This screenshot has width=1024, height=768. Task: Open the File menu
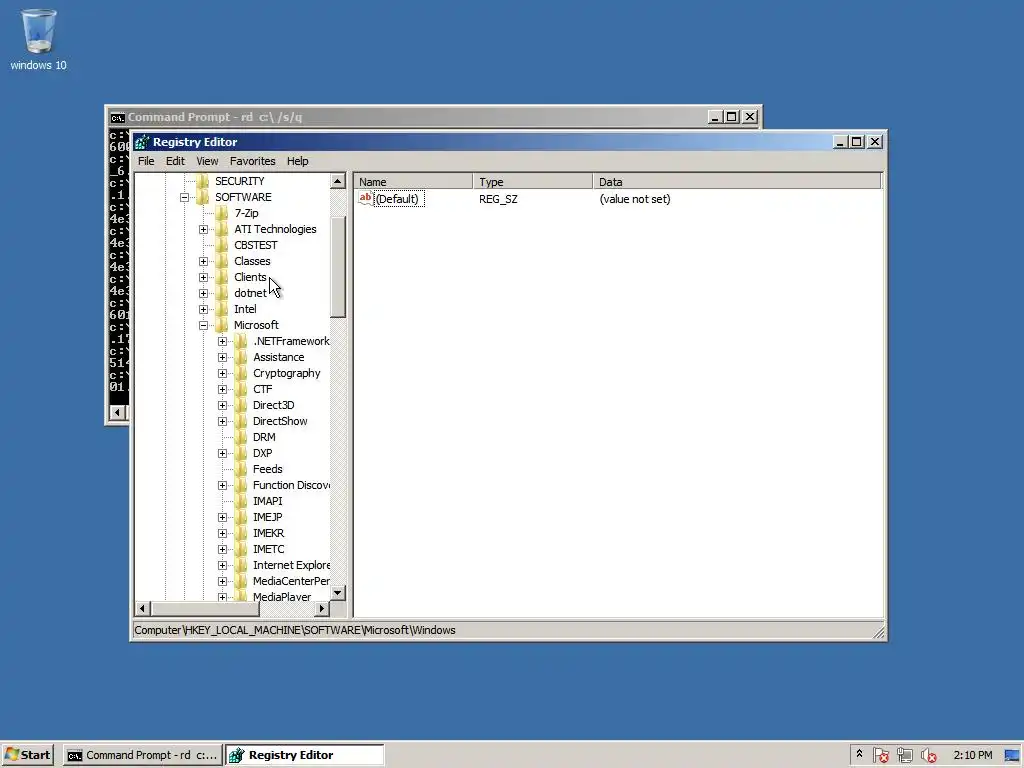(x=146, y=161)
